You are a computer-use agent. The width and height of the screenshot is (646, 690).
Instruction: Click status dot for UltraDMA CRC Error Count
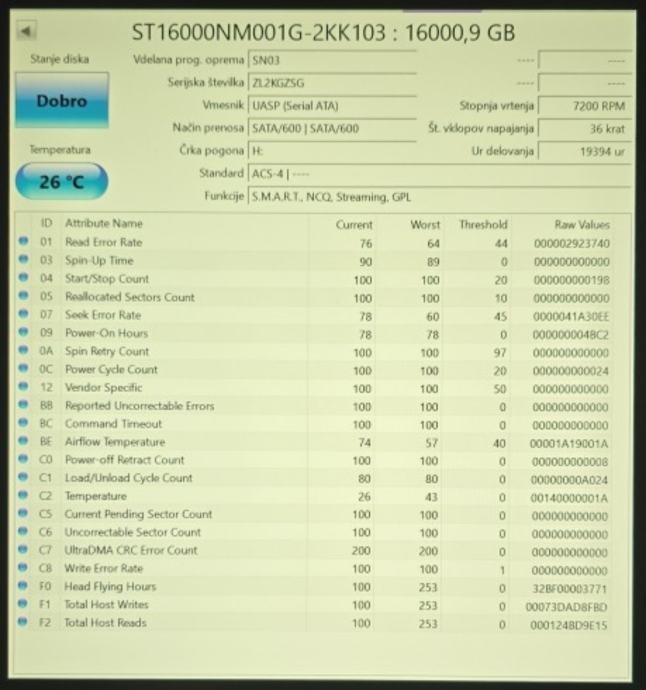click(23, 551)
